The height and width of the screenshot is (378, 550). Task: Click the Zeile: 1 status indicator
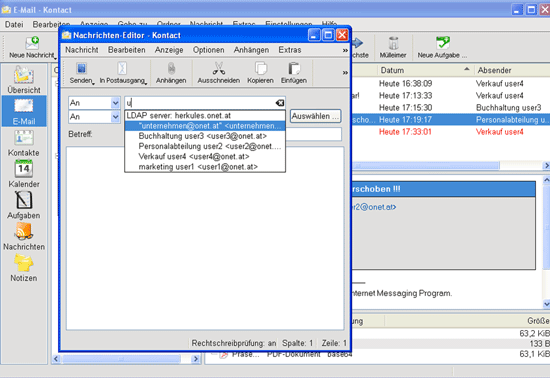pos(334,343)
